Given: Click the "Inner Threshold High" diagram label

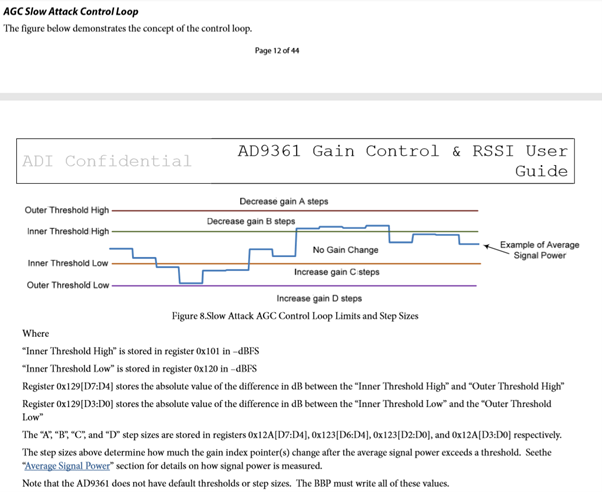Looking at the screenshot, I should coord(69,231).
